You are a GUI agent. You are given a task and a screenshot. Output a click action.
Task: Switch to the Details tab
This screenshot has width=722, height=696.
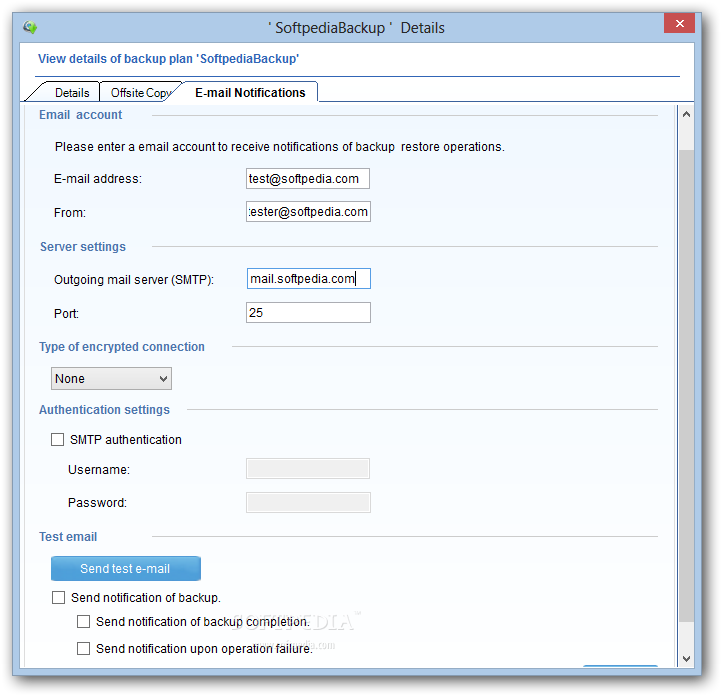click(72, 93)
